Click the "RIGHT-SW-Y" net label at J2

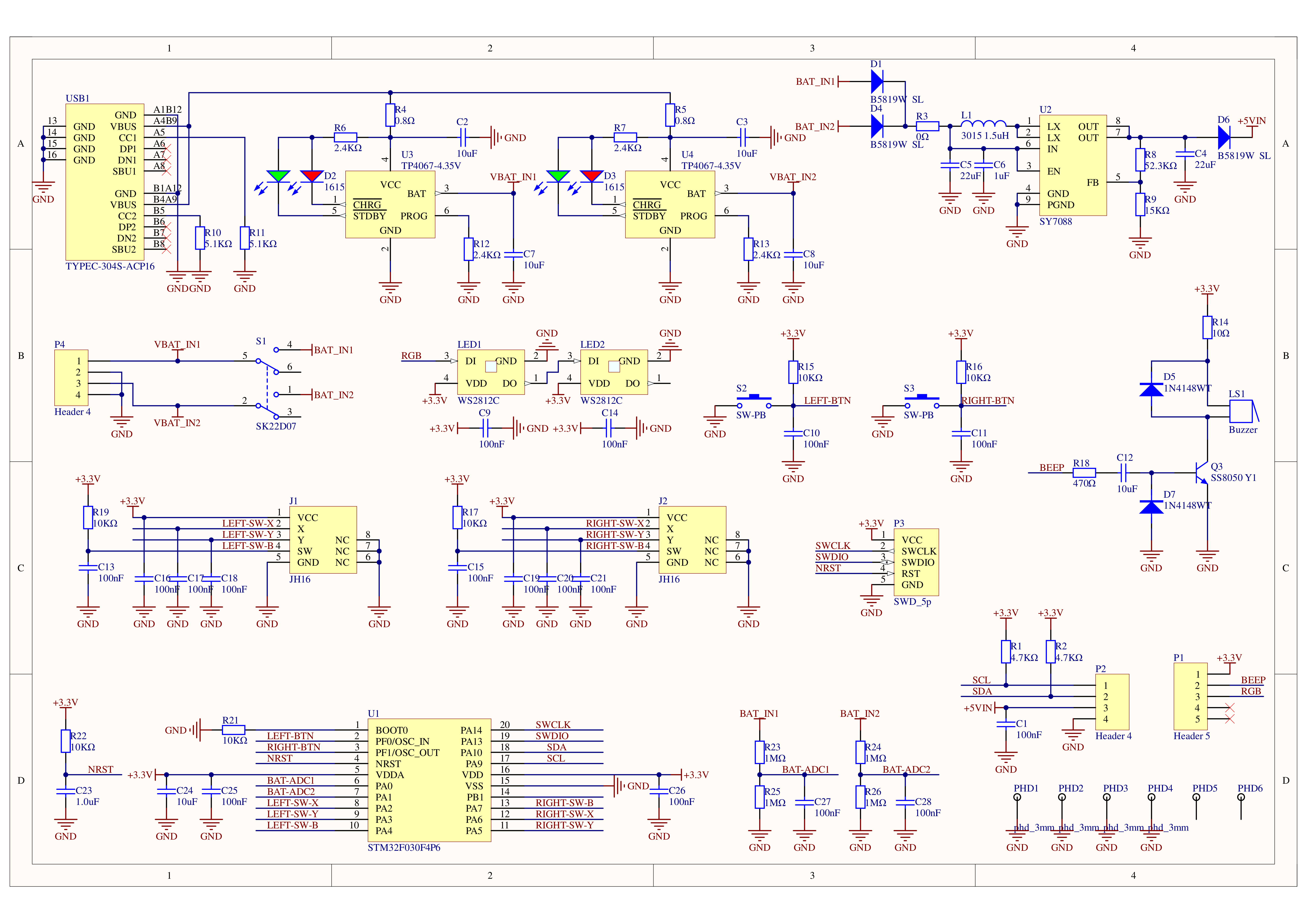click(615, 535)
